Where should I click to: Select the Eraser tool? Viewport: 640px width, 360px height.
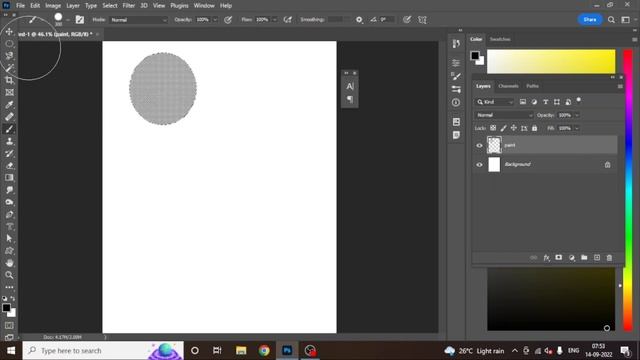tap(9, 166)
